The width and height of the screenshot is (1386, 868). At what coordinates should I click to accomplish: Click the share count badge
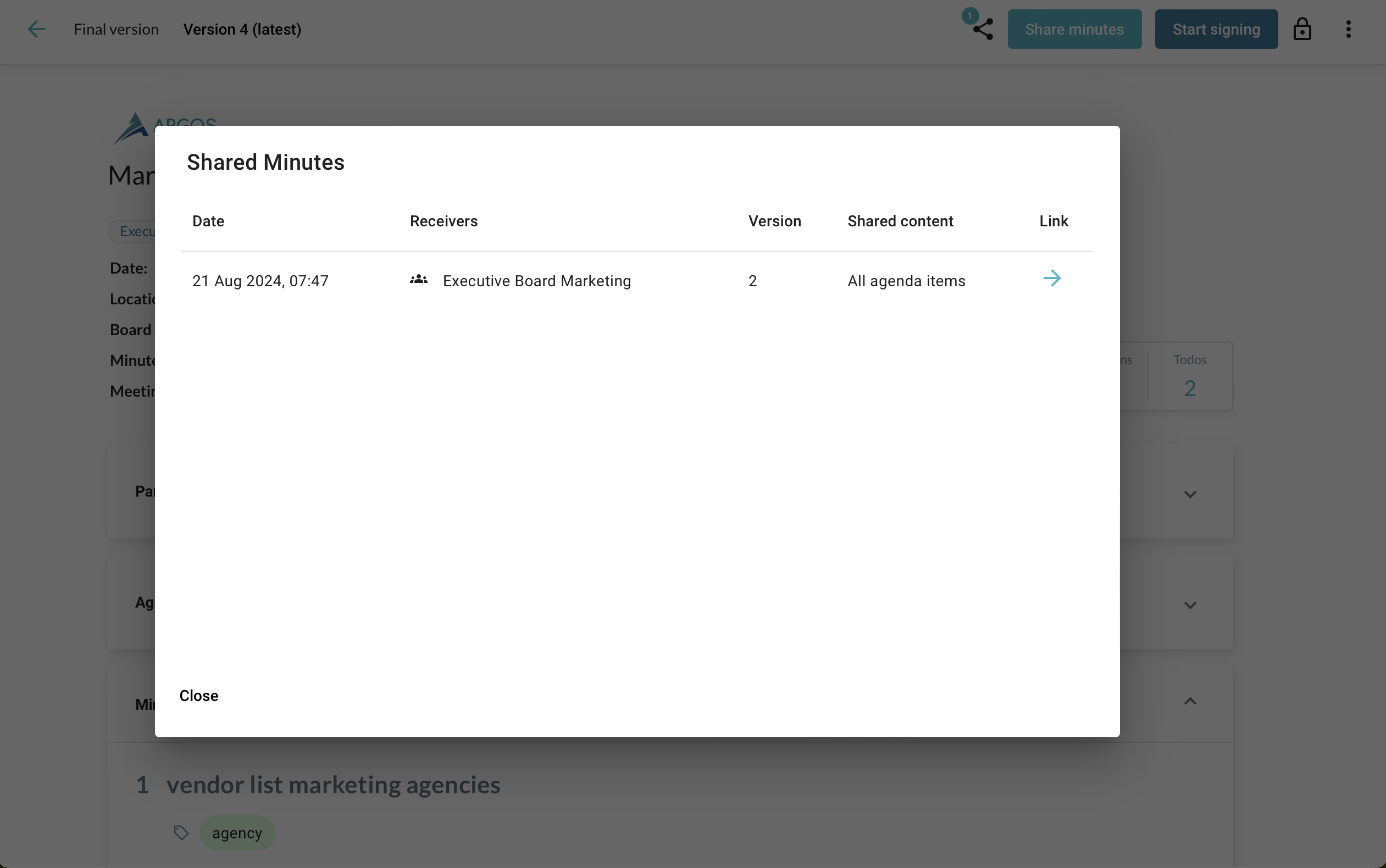[970, 15]
